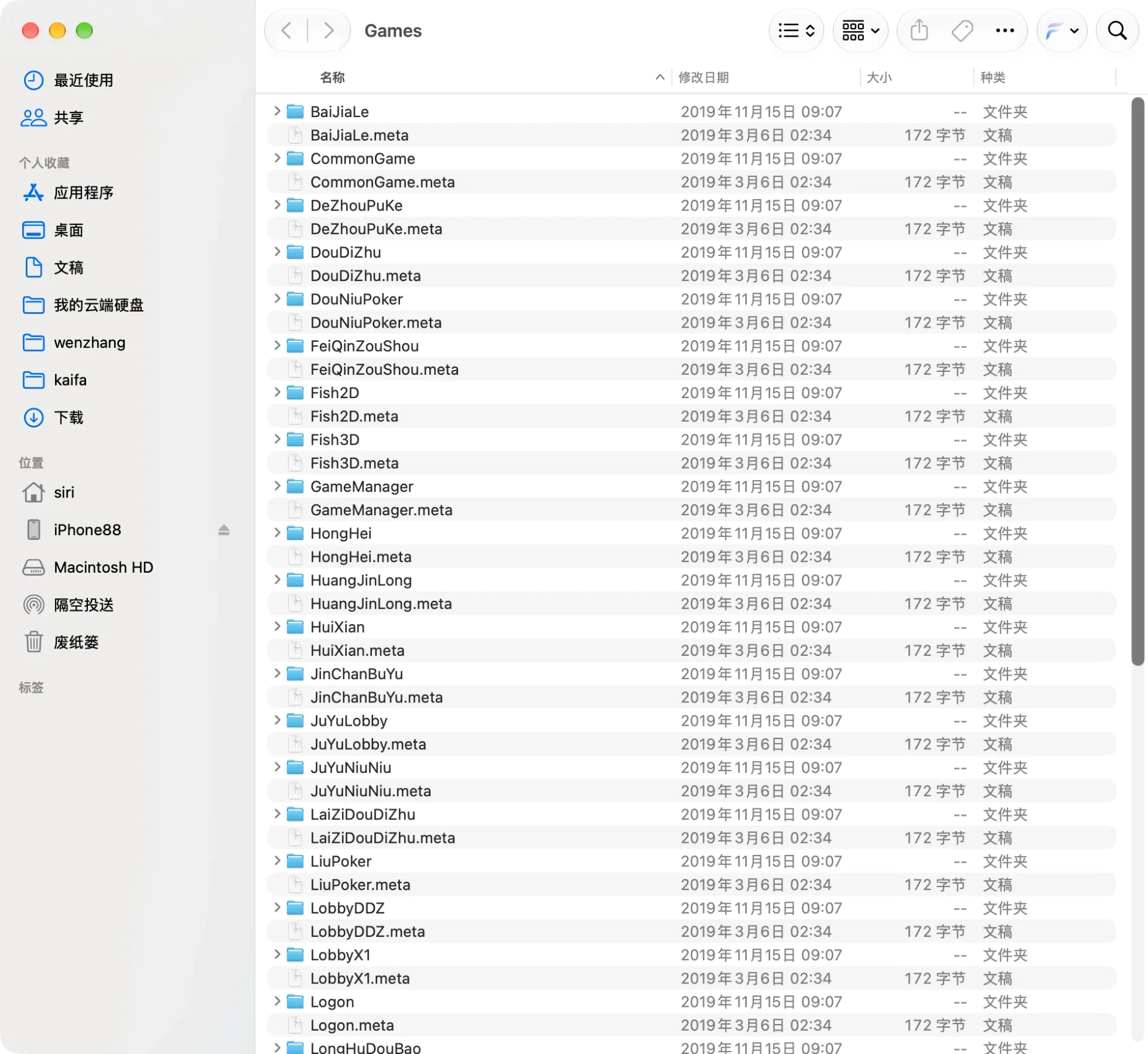Image resolution: width=1148 pixels, height=1054 pixels.
Task: Select the Fish3D folder row
Action: (692, 440)
